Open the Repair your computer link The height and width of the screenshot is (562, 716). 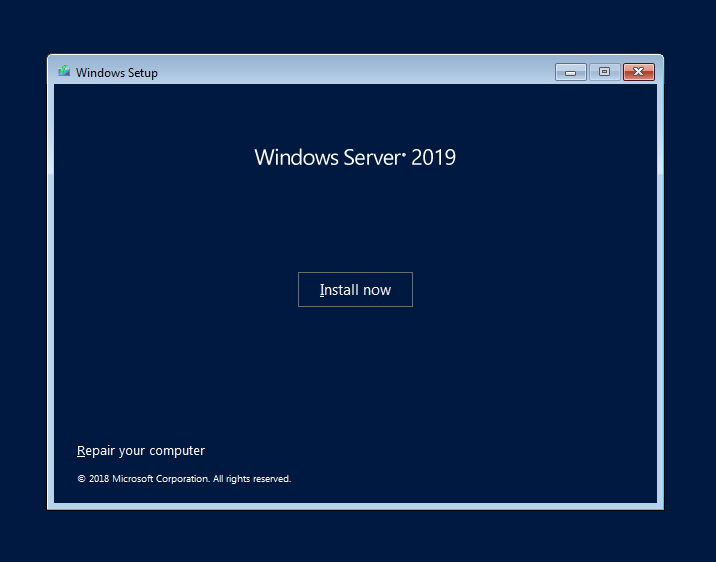(x=141, y=451)
